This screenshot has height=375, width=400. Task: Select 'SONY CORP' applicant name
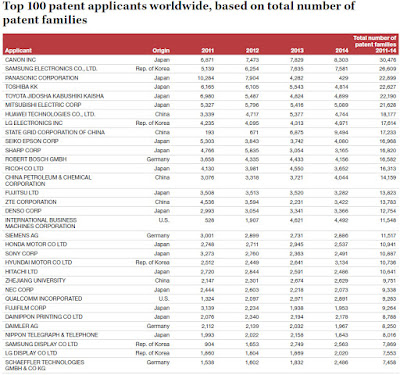pyautogui.click(x=21, y=254)
